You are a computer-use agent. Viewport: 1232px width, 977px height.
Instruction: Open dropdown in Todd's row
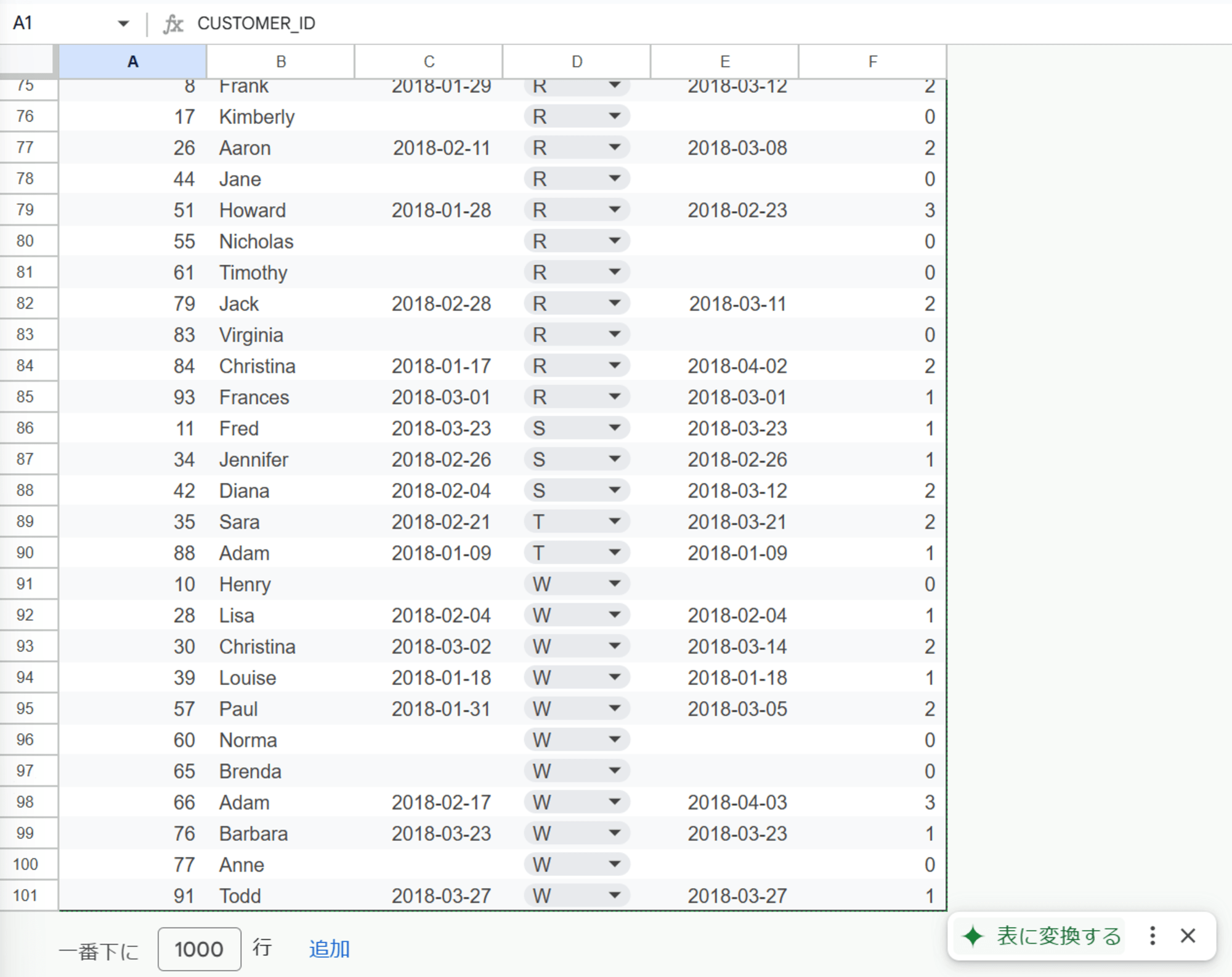pos(614,896)
